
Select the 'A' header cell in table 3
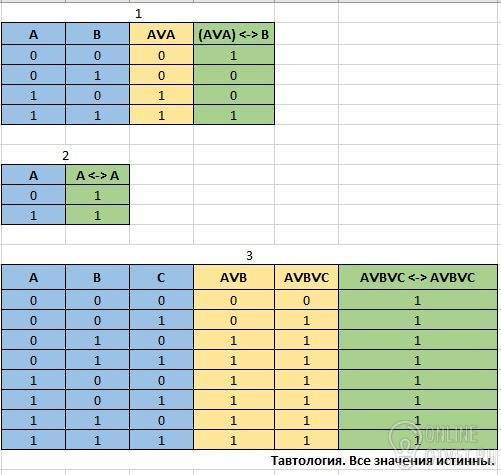[x=33, y=277]
